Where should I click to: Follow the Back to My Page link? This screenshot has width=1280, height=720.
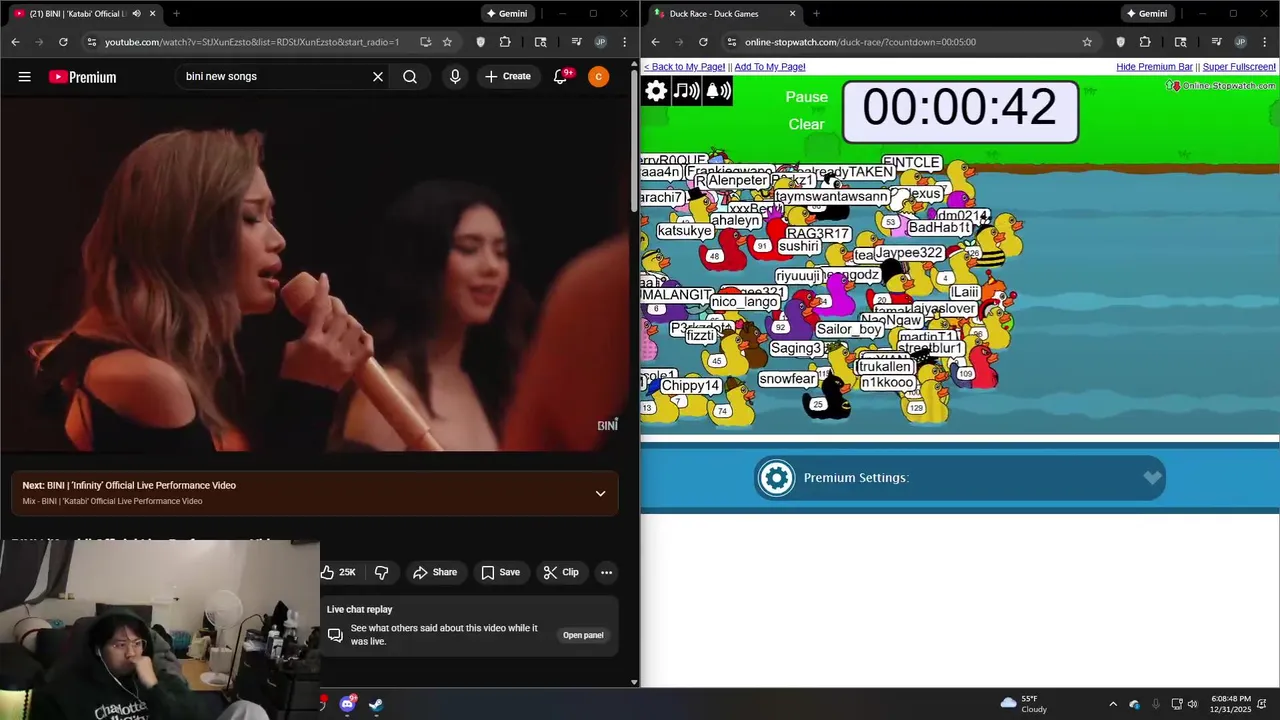tap(684, 67)
